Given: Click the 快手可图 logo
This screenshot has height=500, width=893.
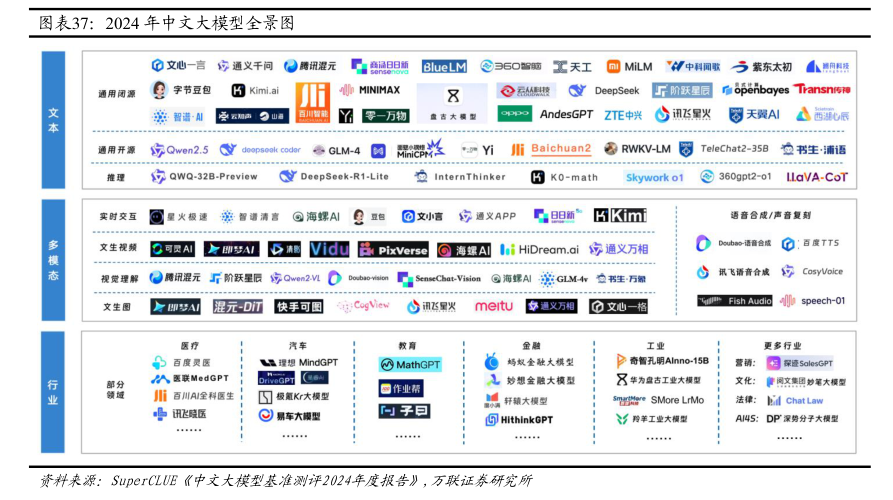Looking at the screenshot, I should tap(299, 306).
